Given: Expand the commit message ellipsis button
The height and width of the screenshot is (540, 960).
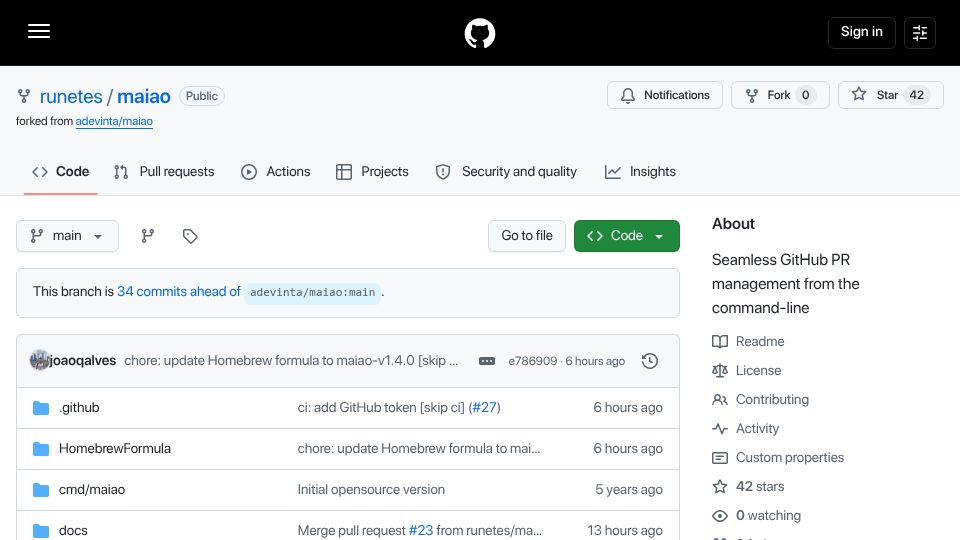Looking at the screenshot, I should (x=487, y=361).
